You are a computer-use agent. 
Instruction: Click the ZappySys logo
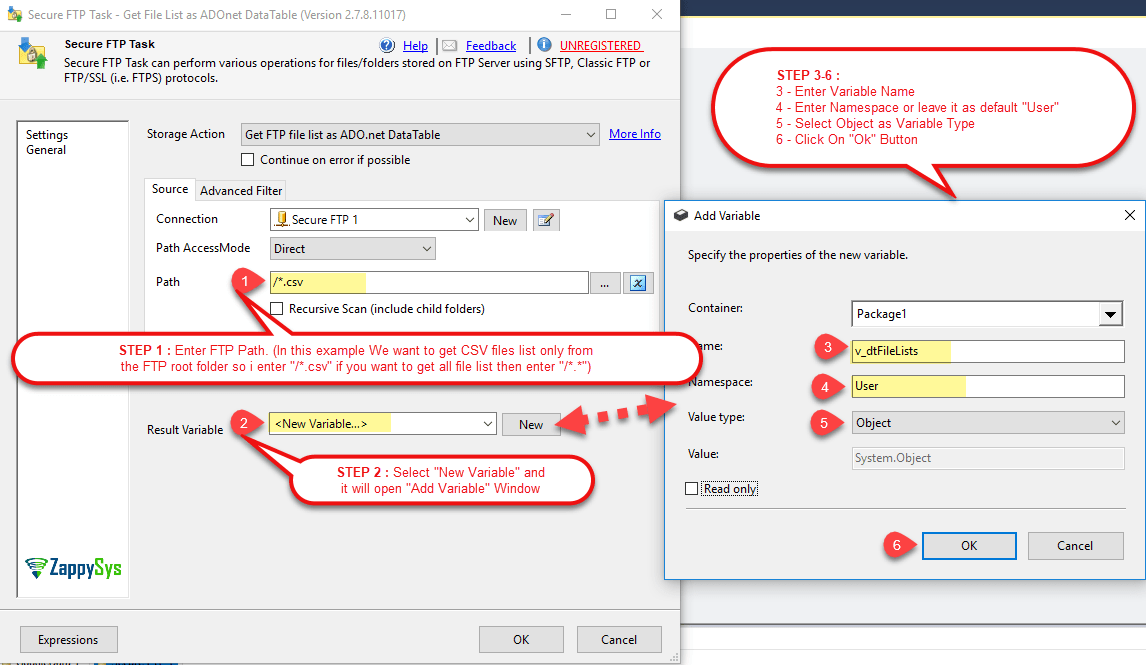click(x=73, y=568)
